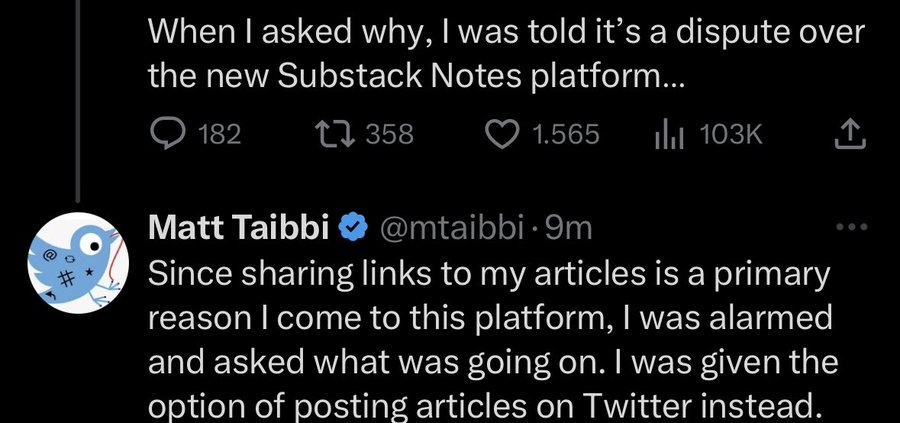Open profile via the Matt Taibbi display name
Viewport: 900px width, 423px height.
239,228
